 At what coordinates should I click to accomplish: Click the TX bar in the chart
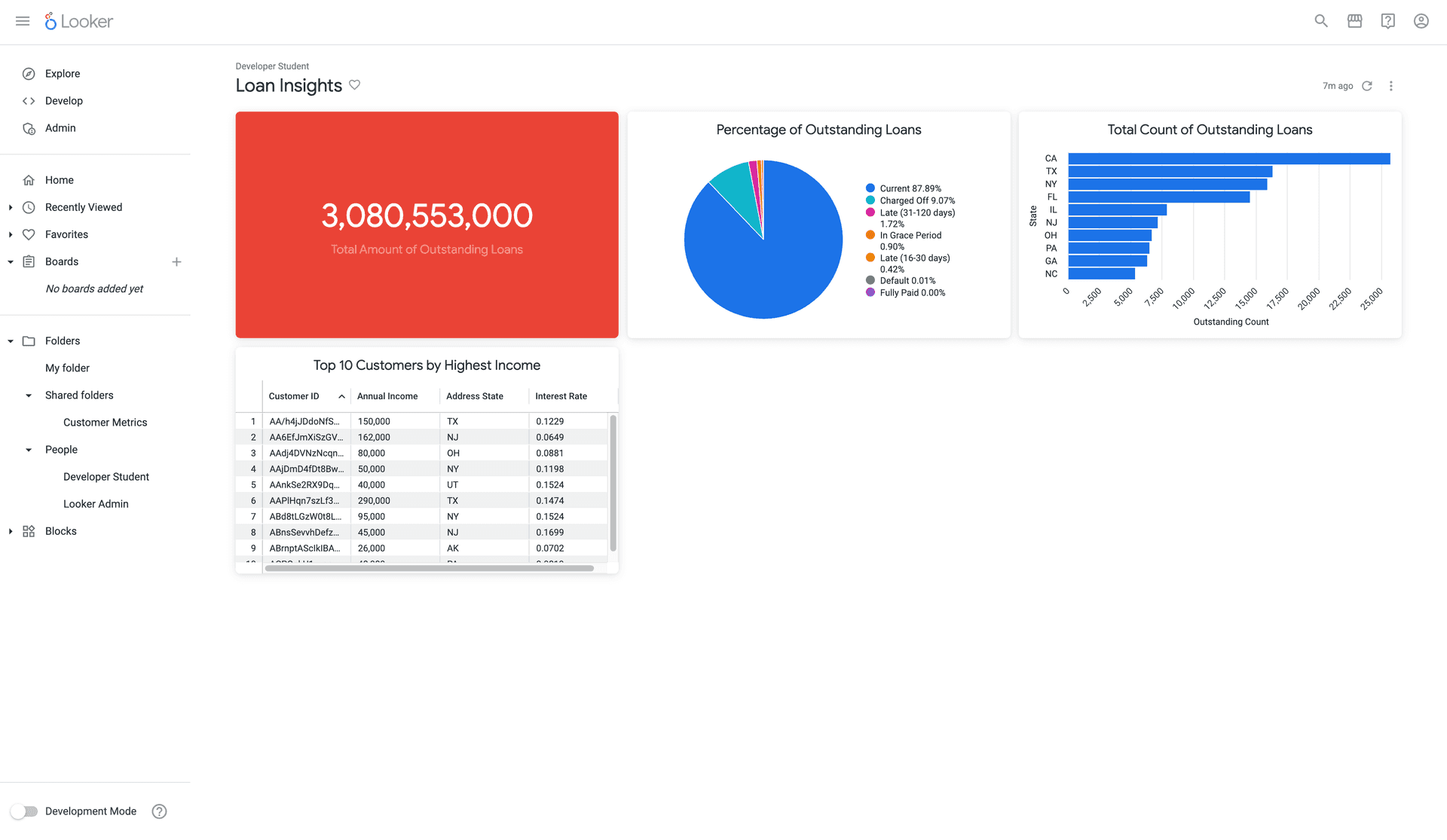pos(1170,171)
